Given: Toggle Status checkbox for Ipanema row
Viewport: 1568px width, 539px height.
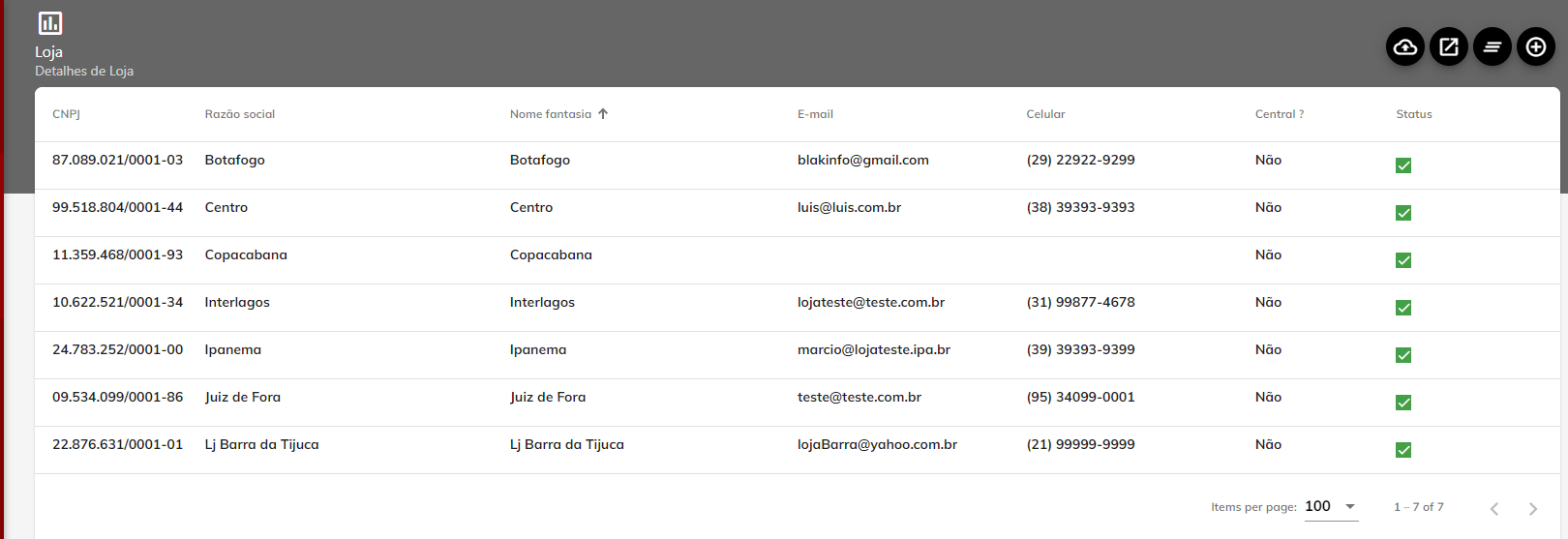Looking at the screenshot, I should point(1403,355).
